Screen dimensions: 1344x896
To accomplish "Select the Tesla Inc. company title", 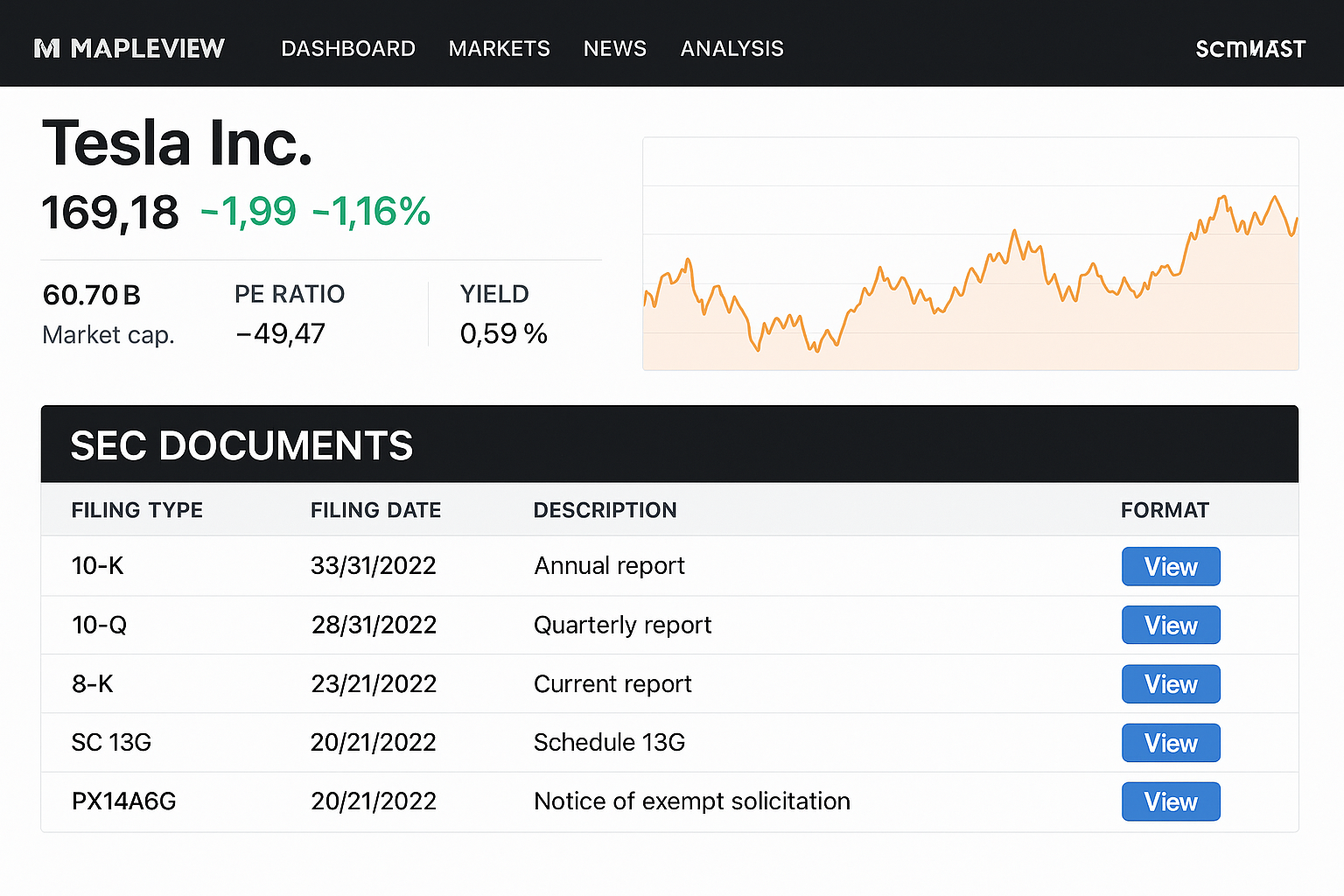I will [178, 143].
